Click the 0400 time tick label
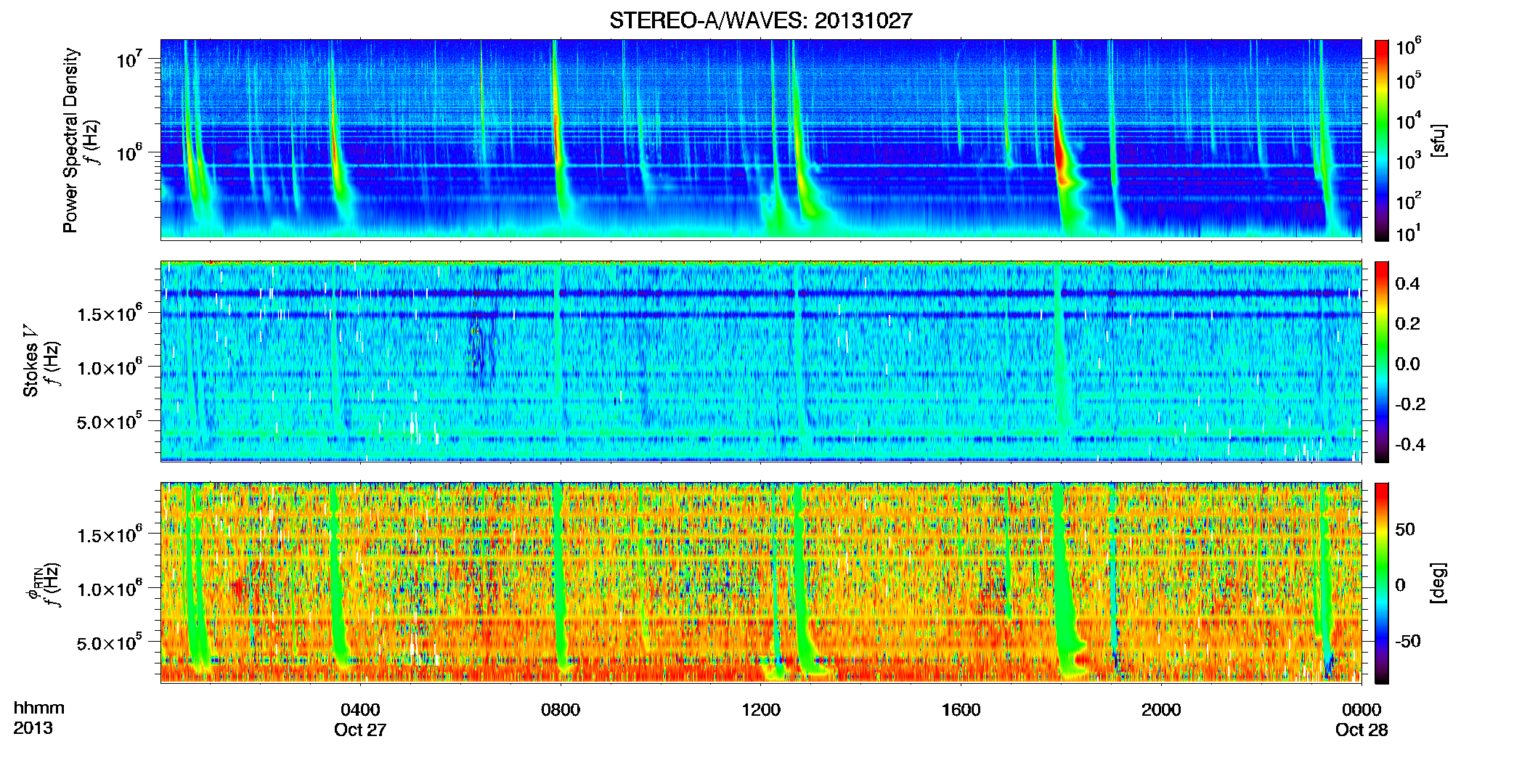 (360, 709)
